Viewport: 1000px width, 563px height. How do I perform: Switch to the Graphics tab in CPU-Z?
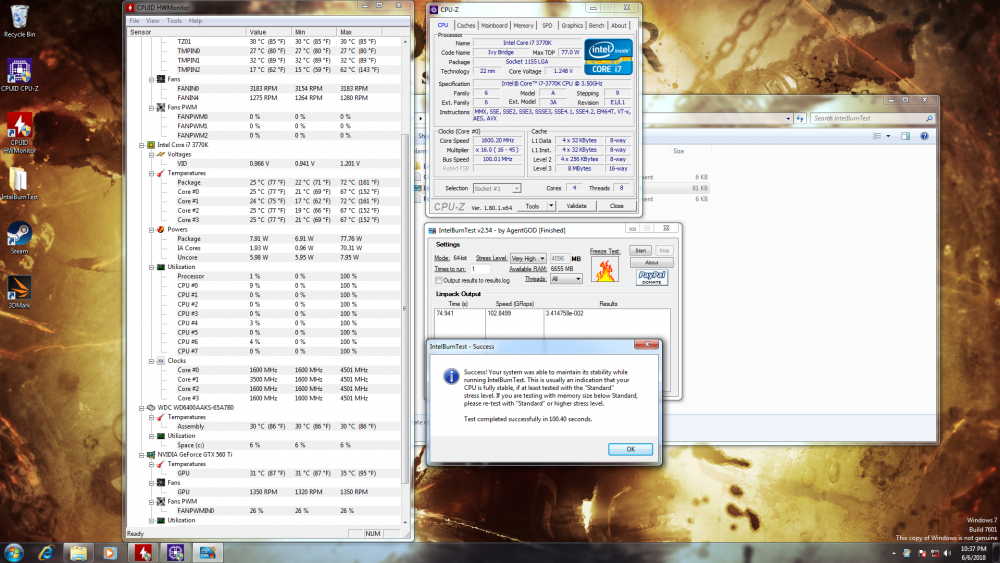[x=572, y=26]
